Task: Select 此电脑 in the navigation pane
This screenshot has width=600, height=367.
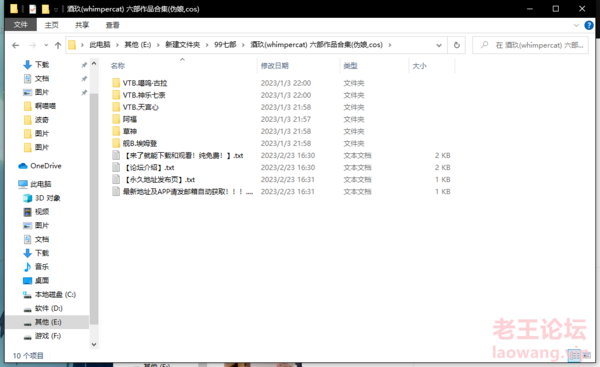Action: click(41, 184)
